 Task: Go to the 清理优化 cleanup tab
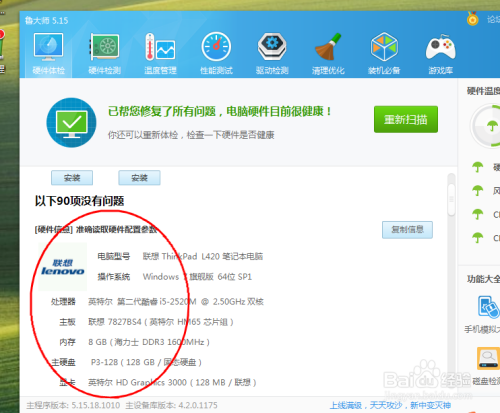click(x=328, y=54)
